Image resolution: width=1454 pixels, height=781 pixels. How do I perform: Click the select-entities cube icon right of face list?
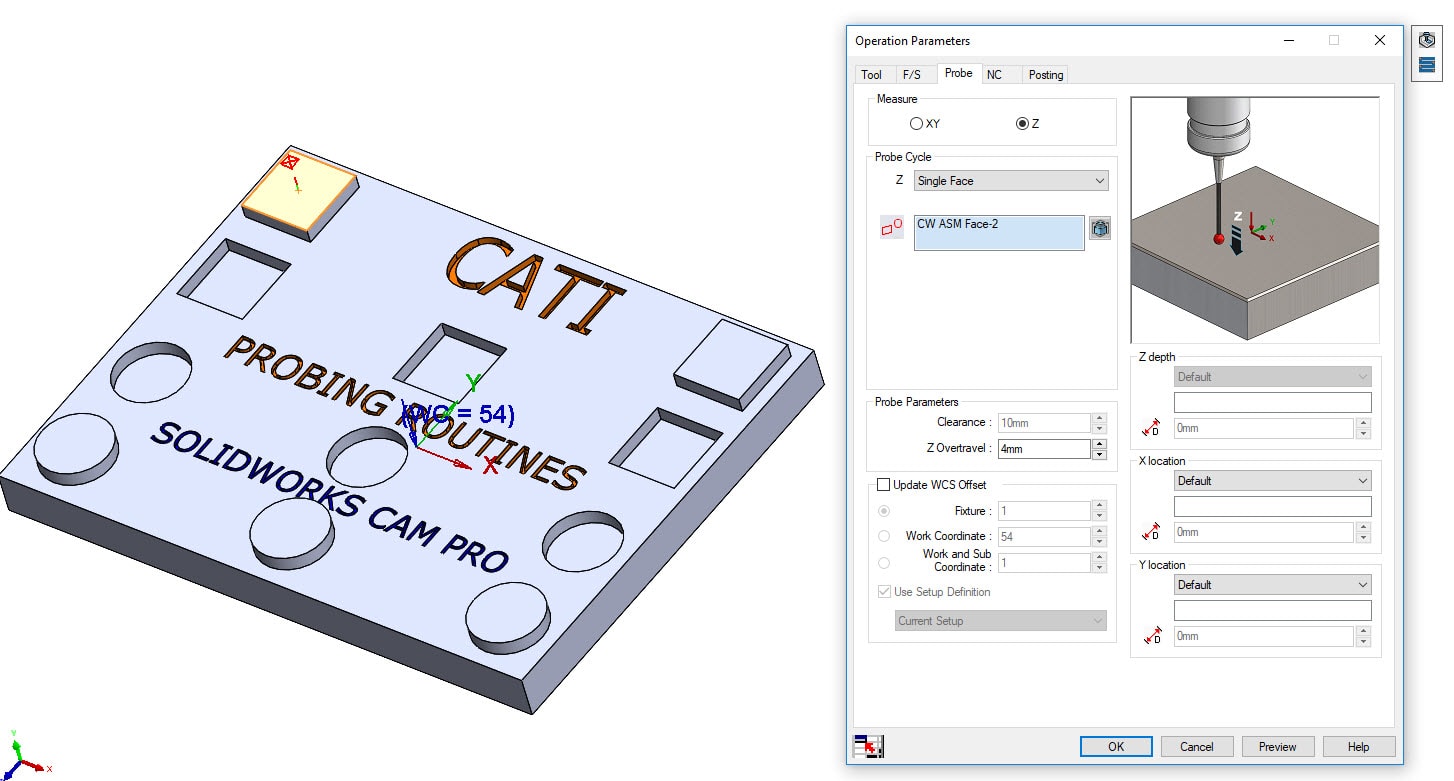pos(1100,228)
